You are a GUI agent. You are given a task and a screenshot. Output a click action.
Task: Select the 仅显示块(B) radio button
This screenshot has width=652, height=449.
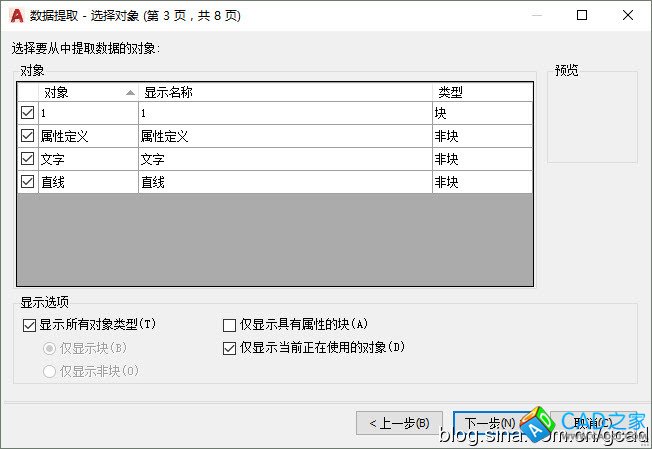(49, 348)
